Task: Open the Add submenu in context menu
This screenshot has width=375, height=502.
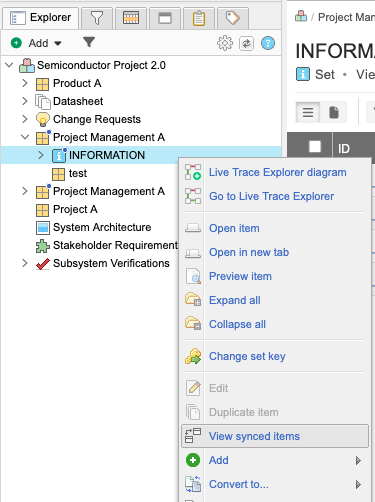Action: 275,460
